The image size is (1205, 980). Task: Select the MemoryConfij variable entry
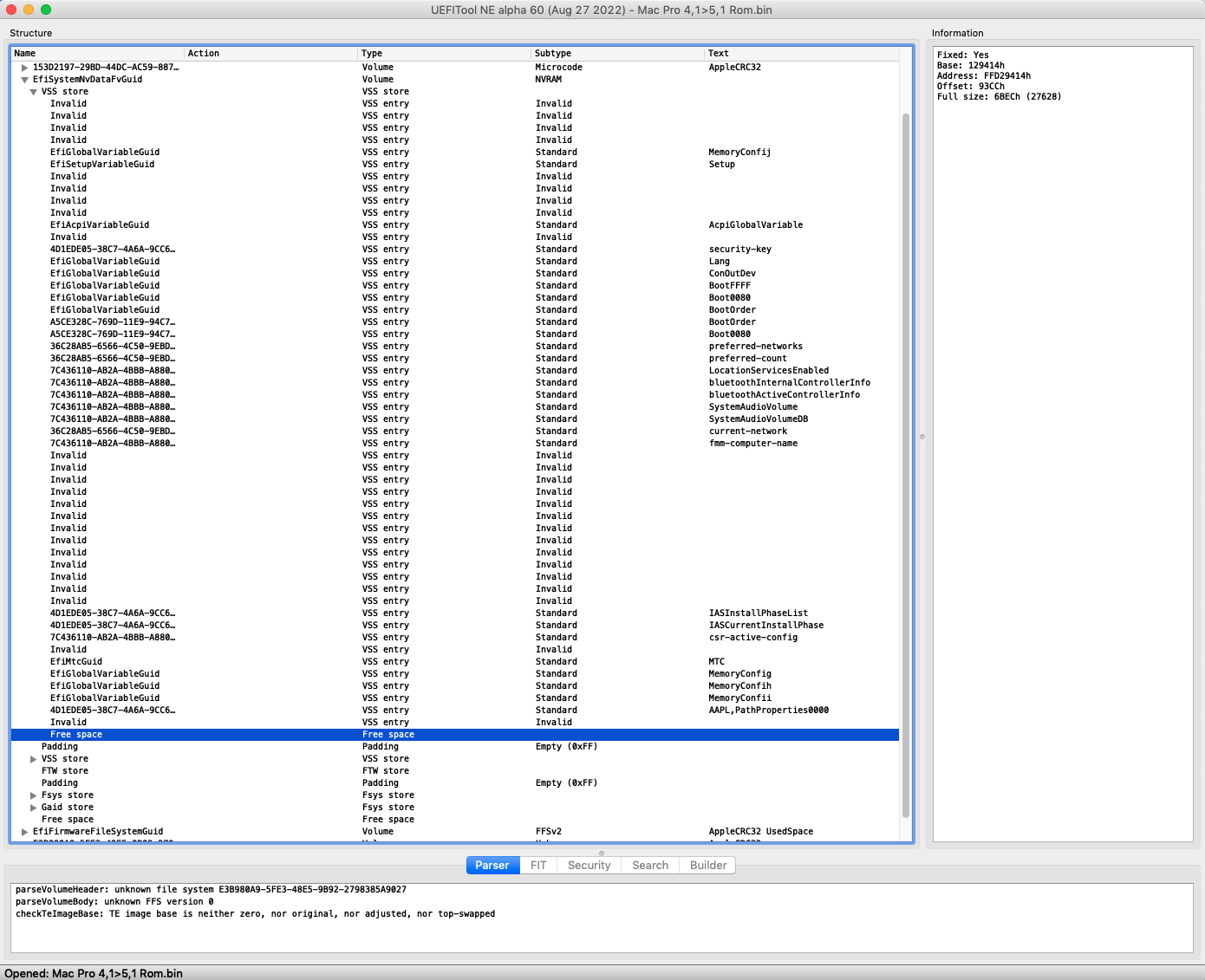[x=455, y=153]
